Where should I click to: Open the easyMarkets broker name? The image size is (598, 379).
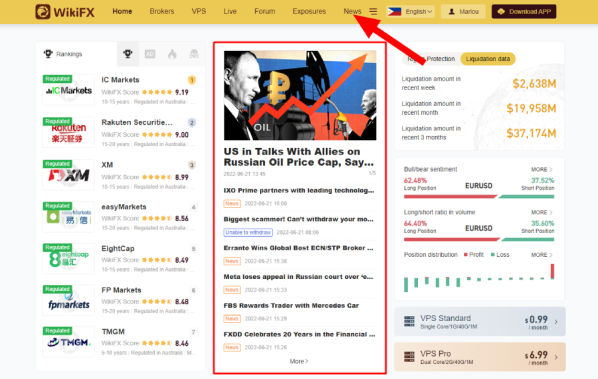coord(124,207)
